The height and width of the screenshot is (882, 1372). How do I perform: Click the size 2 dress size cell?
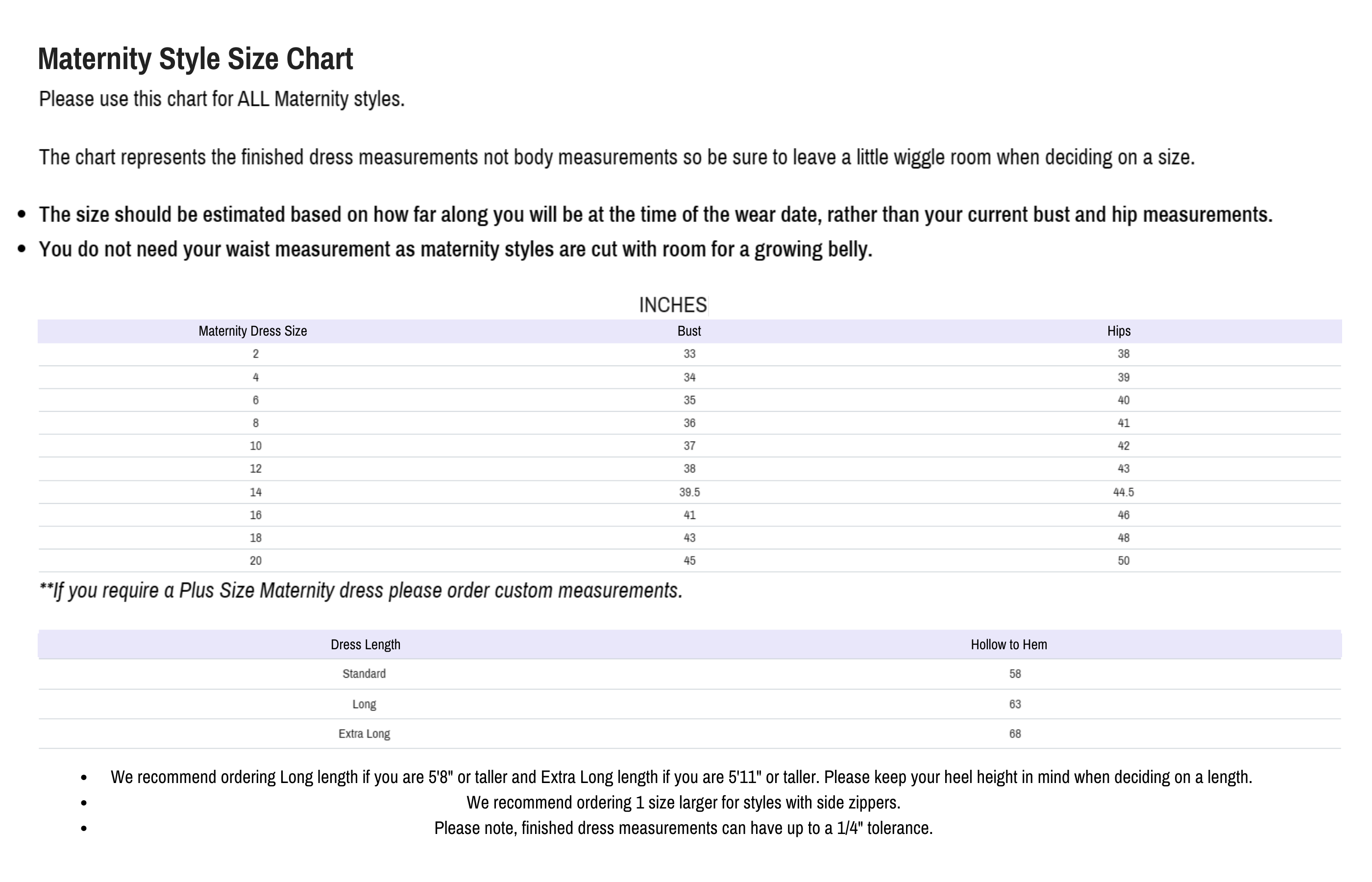255,354
